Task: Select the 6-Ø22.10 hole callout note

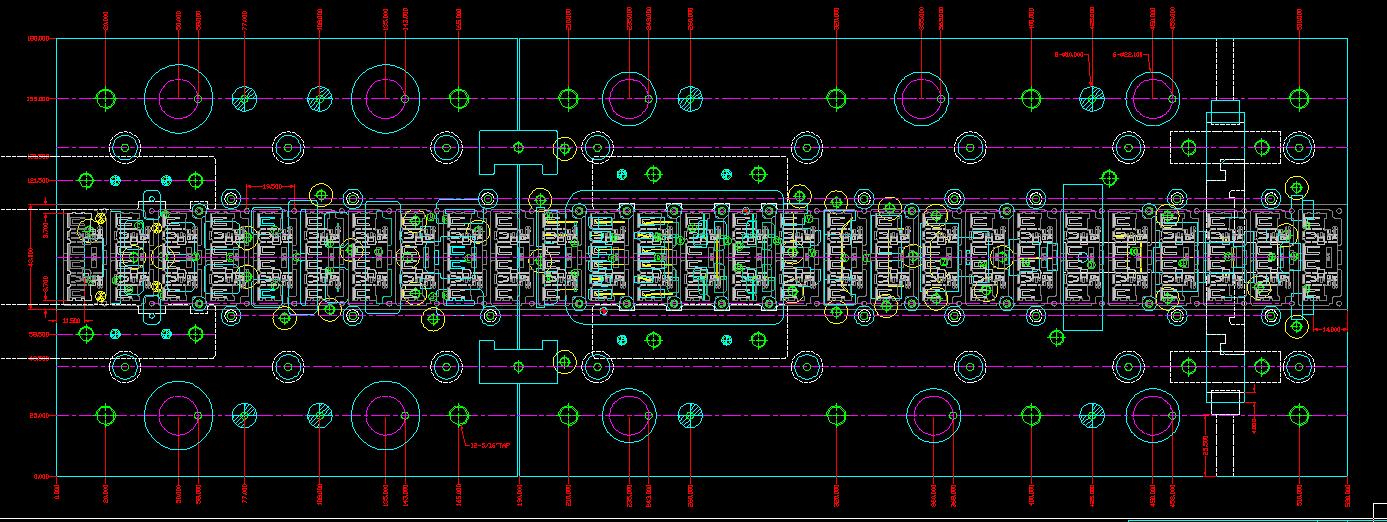Action: 1128,56
